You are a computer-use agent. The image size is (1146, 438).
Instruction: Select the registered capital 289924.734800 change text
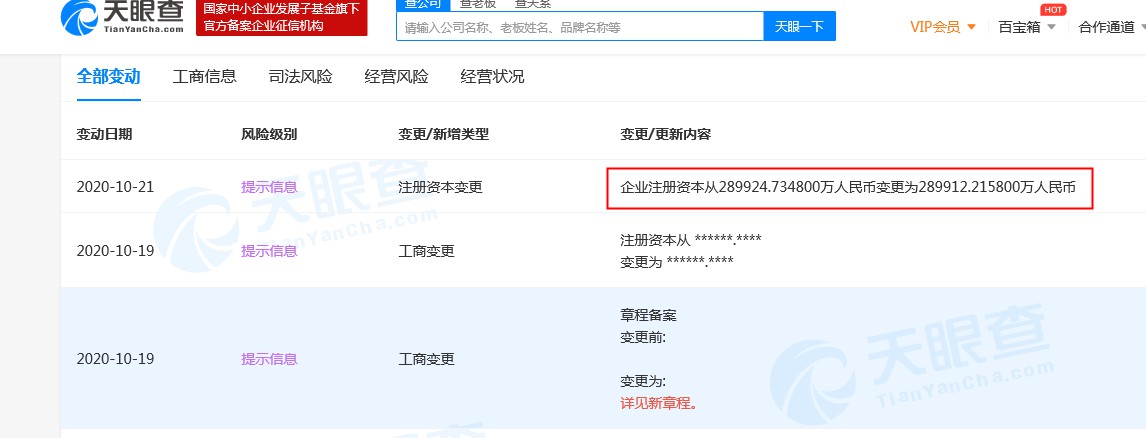pyautogui.click(x=848, y=187)
